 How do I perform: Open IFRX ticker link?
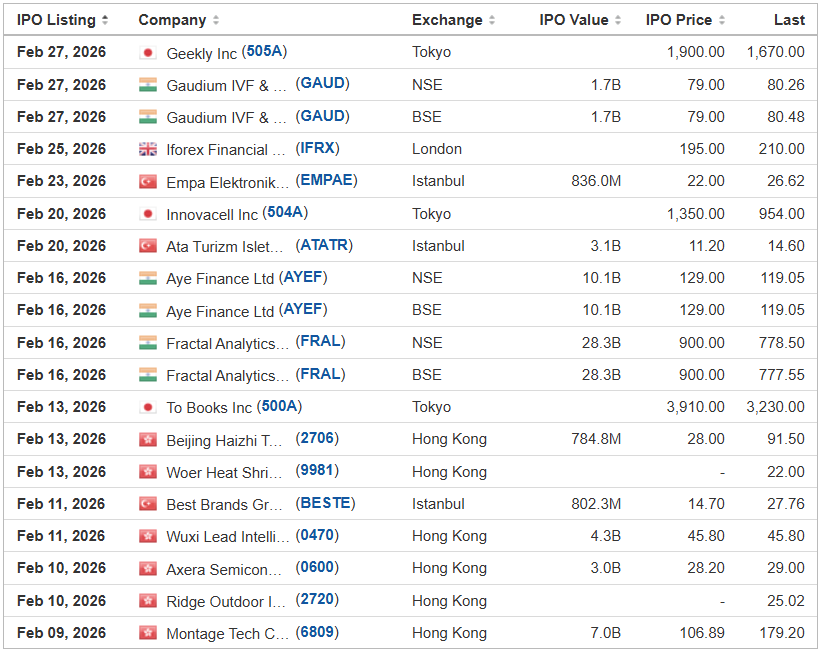(x=317, y=148)
